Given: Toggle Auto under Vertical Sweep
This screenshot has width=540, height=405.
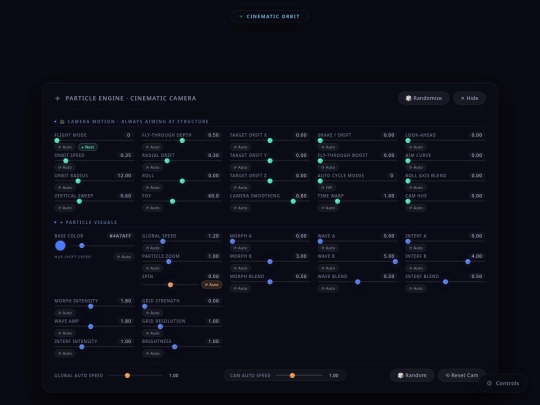Looking at the screenshot, I should [x=65, y=208].
